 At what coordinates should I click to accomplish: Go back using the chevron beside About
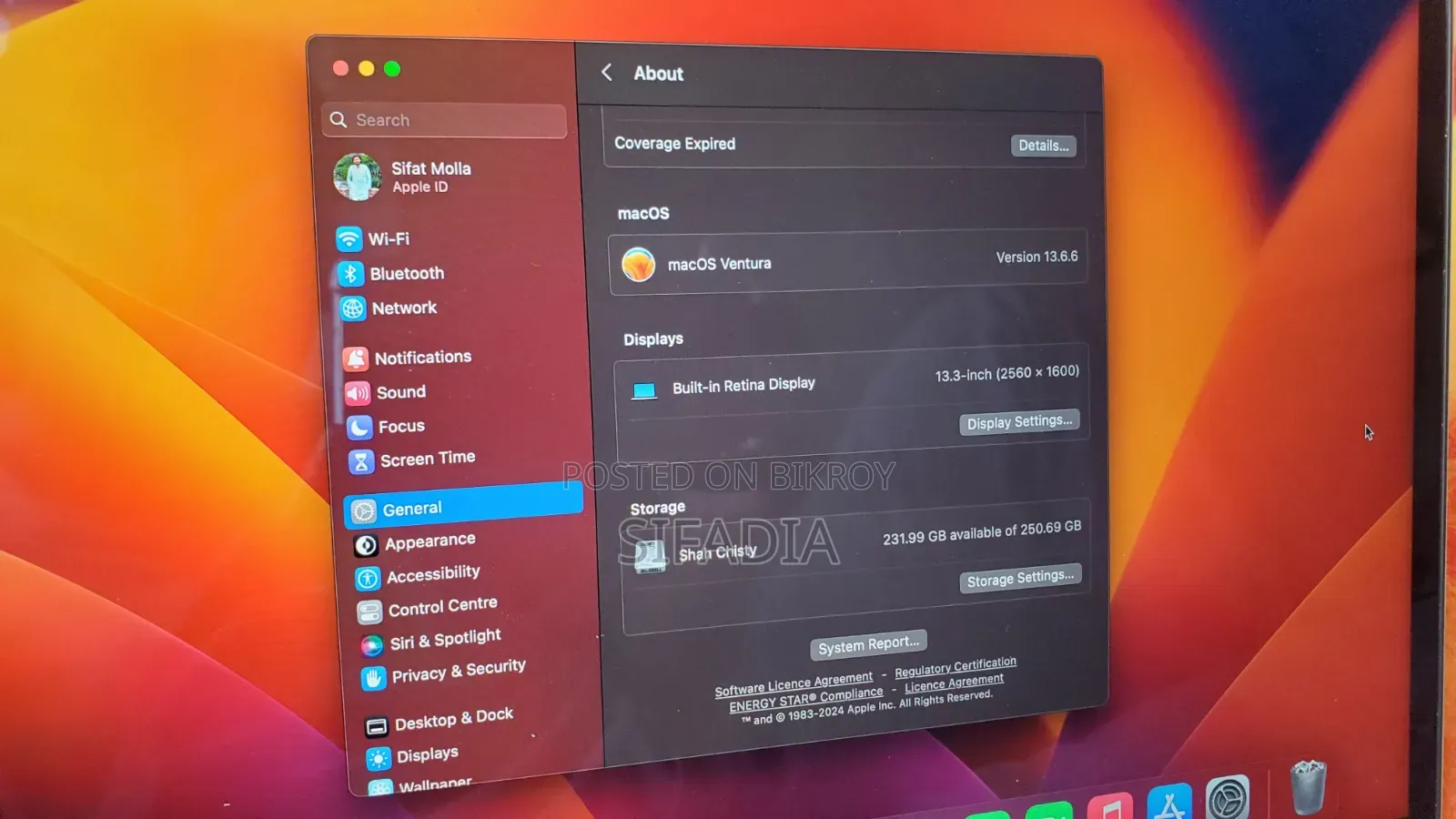click(607, 73)
